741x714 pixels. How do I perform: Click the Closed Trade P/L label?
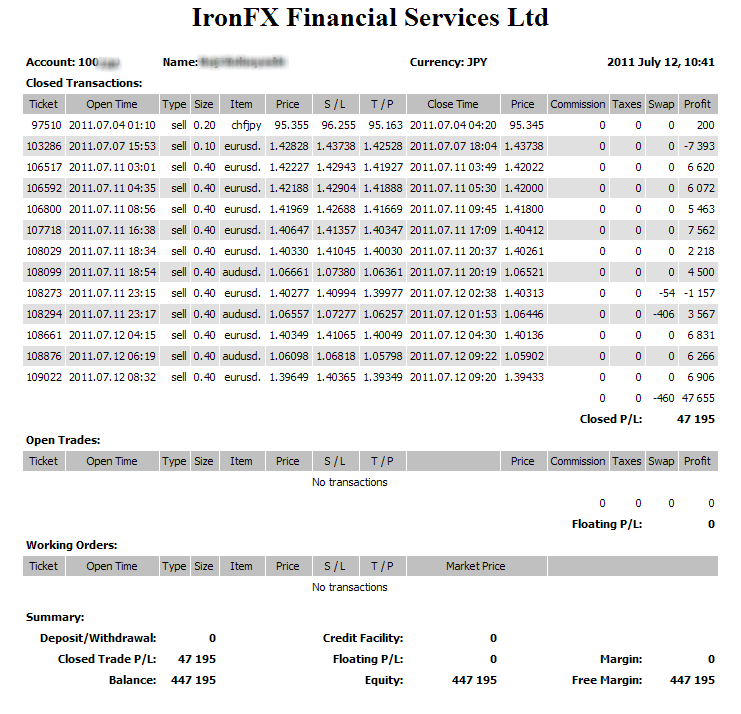coord(107,659)
